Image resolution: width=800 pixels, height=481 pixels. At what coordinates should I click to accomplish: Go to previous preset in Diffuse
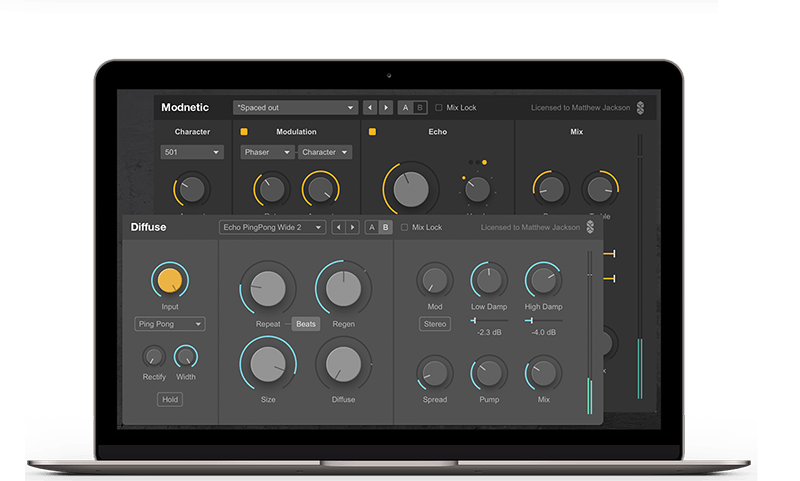coord(338,227)
